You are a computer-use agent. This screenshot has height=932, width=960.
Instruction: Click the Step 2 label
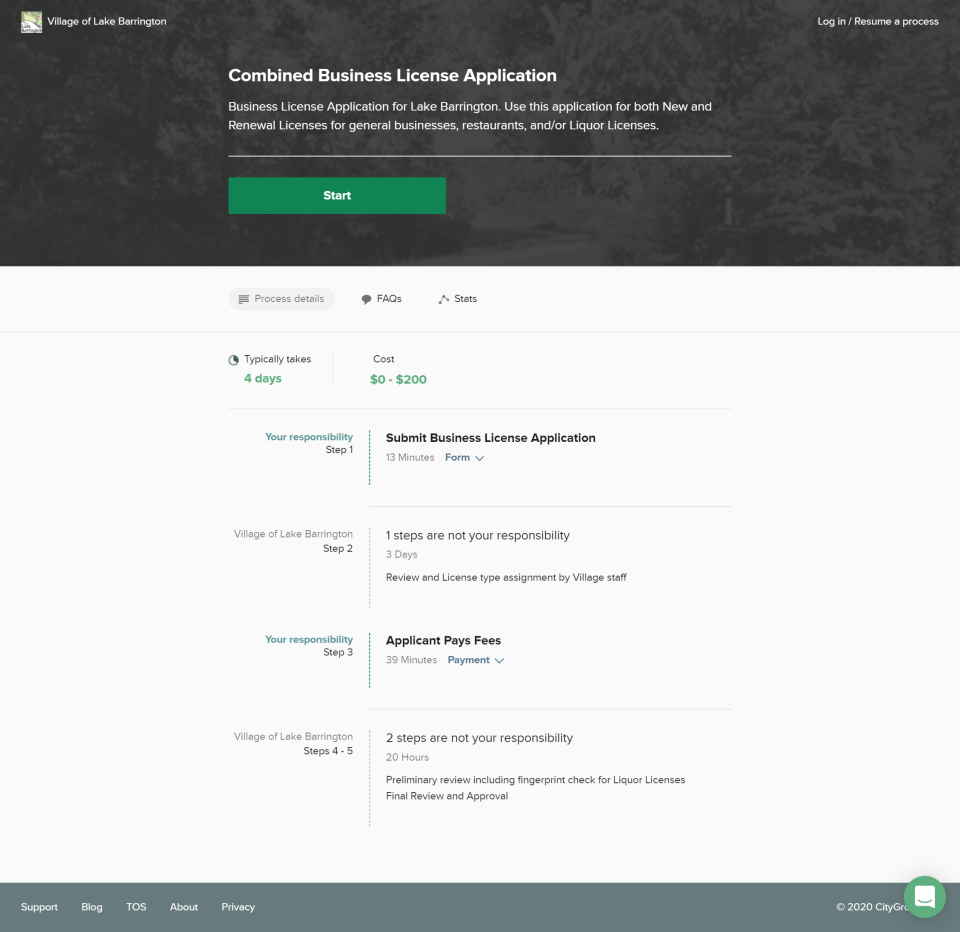coord(338,549)
